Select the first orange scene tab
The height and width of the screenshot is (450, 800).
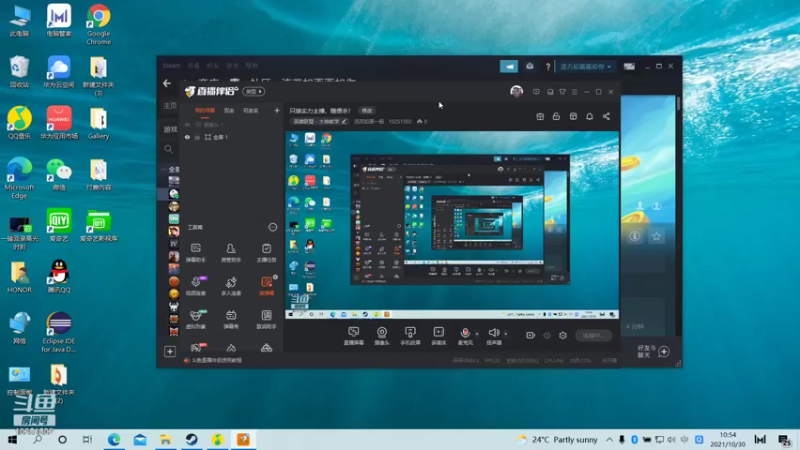[x=205, y=110]
